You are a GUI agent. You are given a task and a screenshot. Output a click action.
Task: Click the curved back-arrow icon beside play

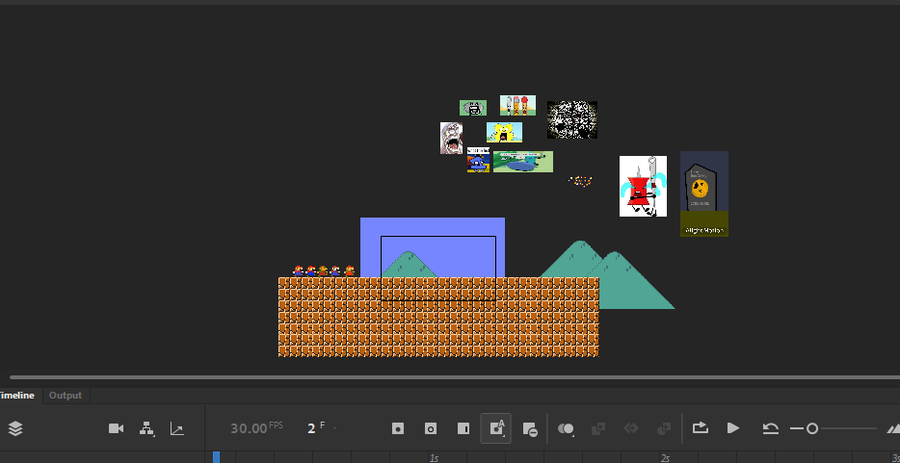(x=770, y=428)
